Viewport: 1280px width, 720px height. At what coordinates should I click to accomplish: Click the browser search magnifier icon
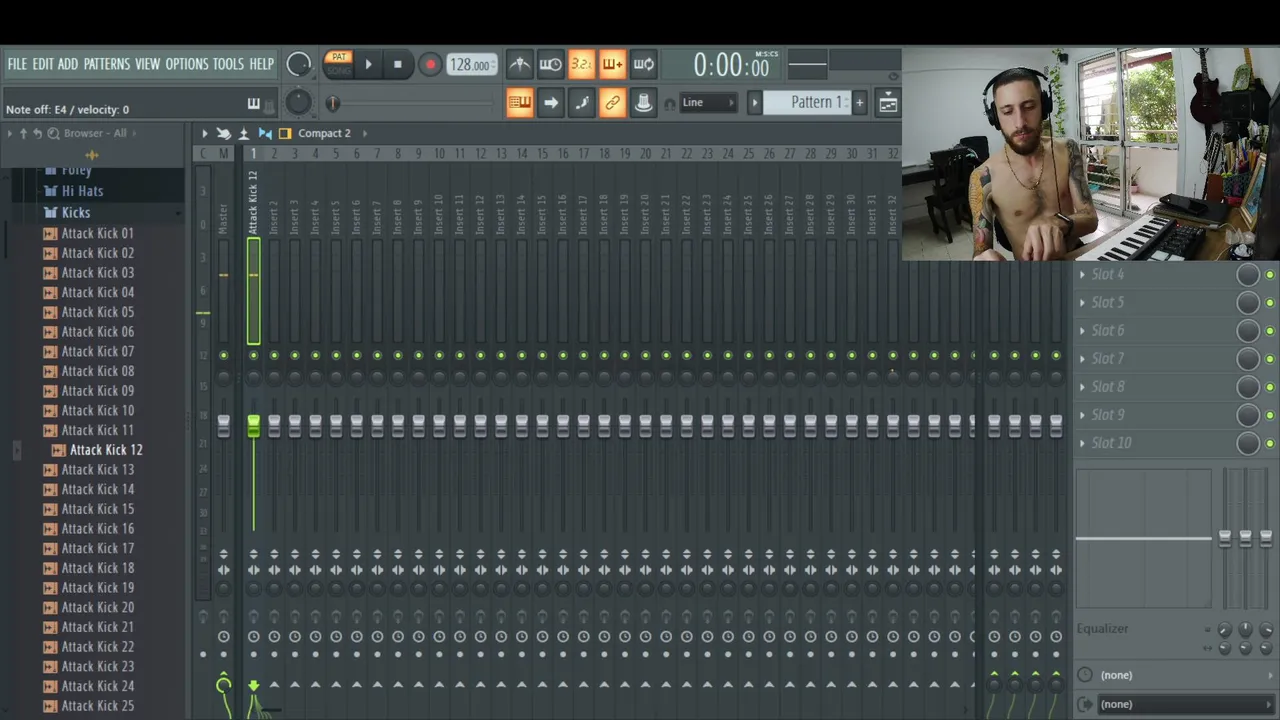(x=52, y=133)
